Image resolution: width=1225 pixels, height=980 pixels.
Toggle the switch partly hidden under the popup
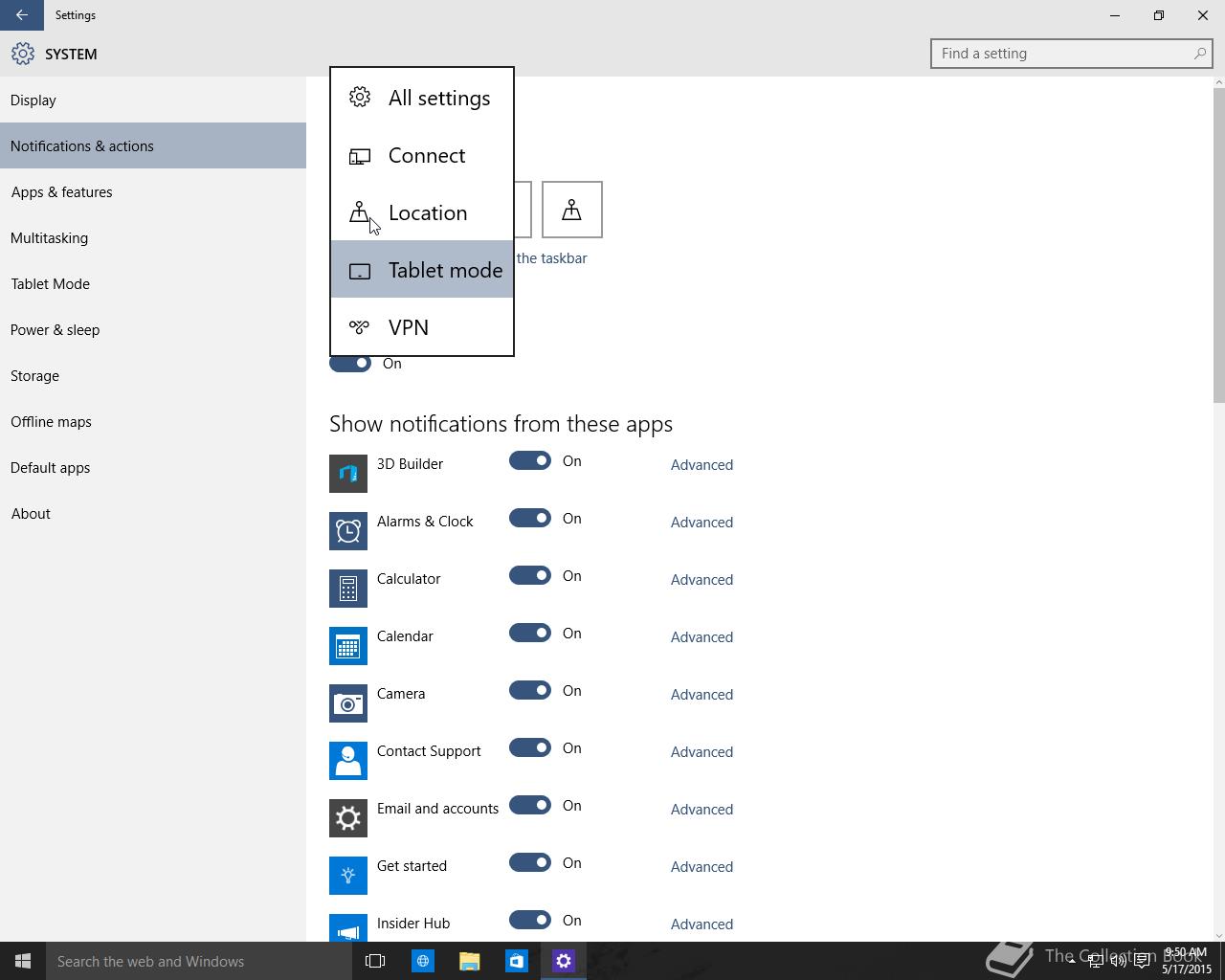click(x=350, y=364)
